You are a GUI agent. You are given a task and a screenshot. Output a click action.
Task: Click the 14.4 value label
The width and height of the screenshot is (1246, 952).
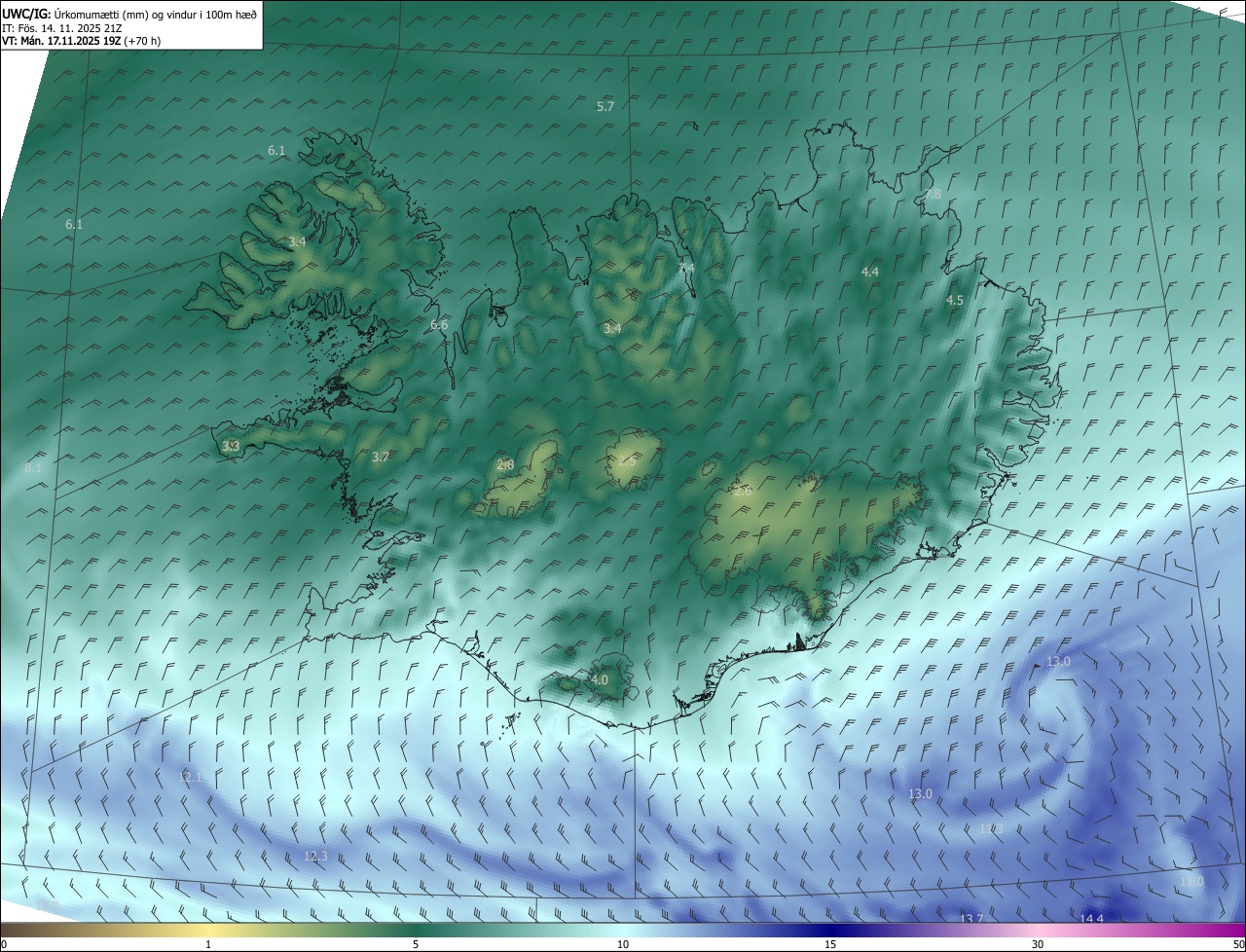pyautogui.click(x=1092, y=919)
